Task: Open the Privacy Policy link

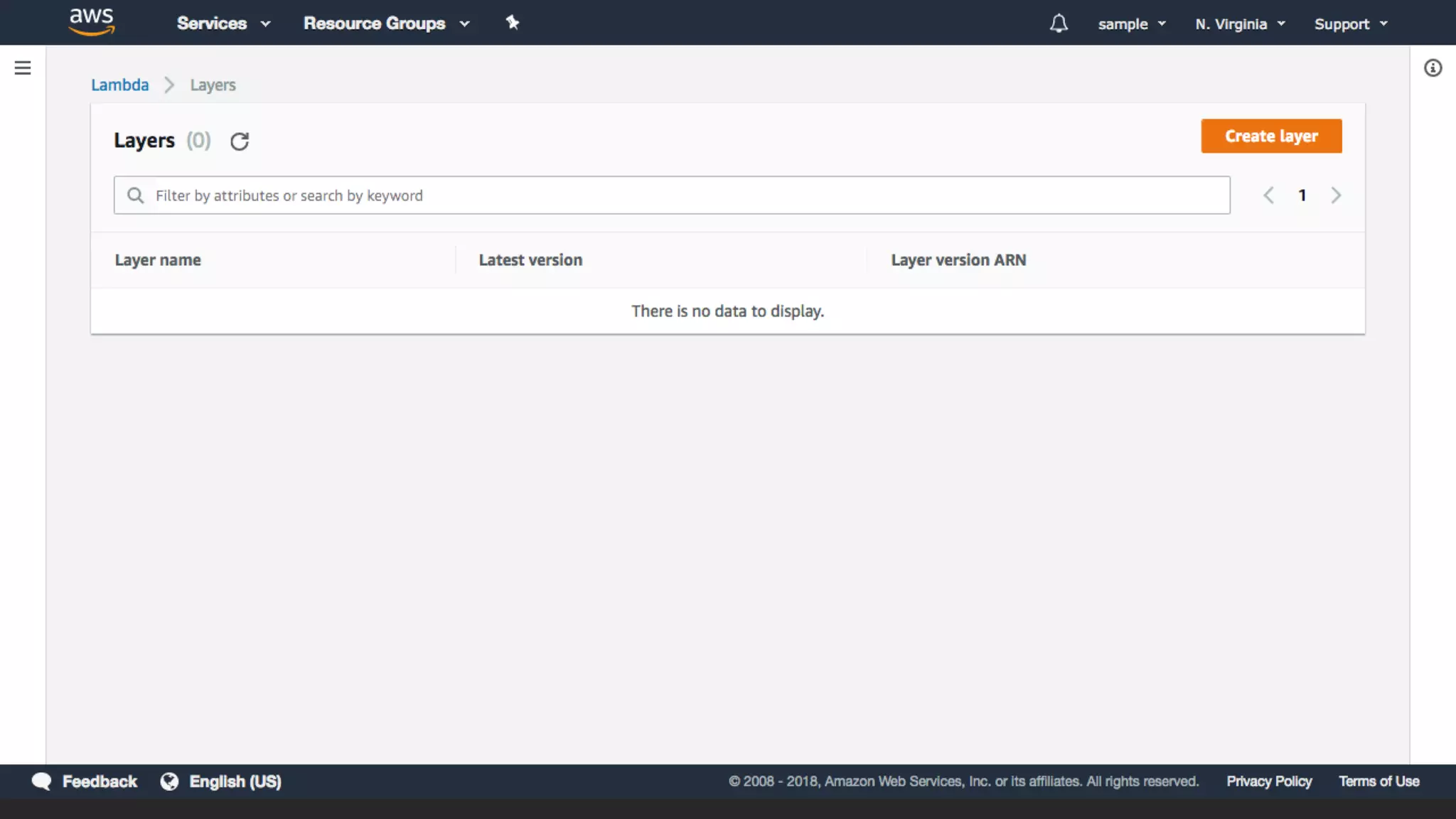Action: click(x=1268, y=781)
